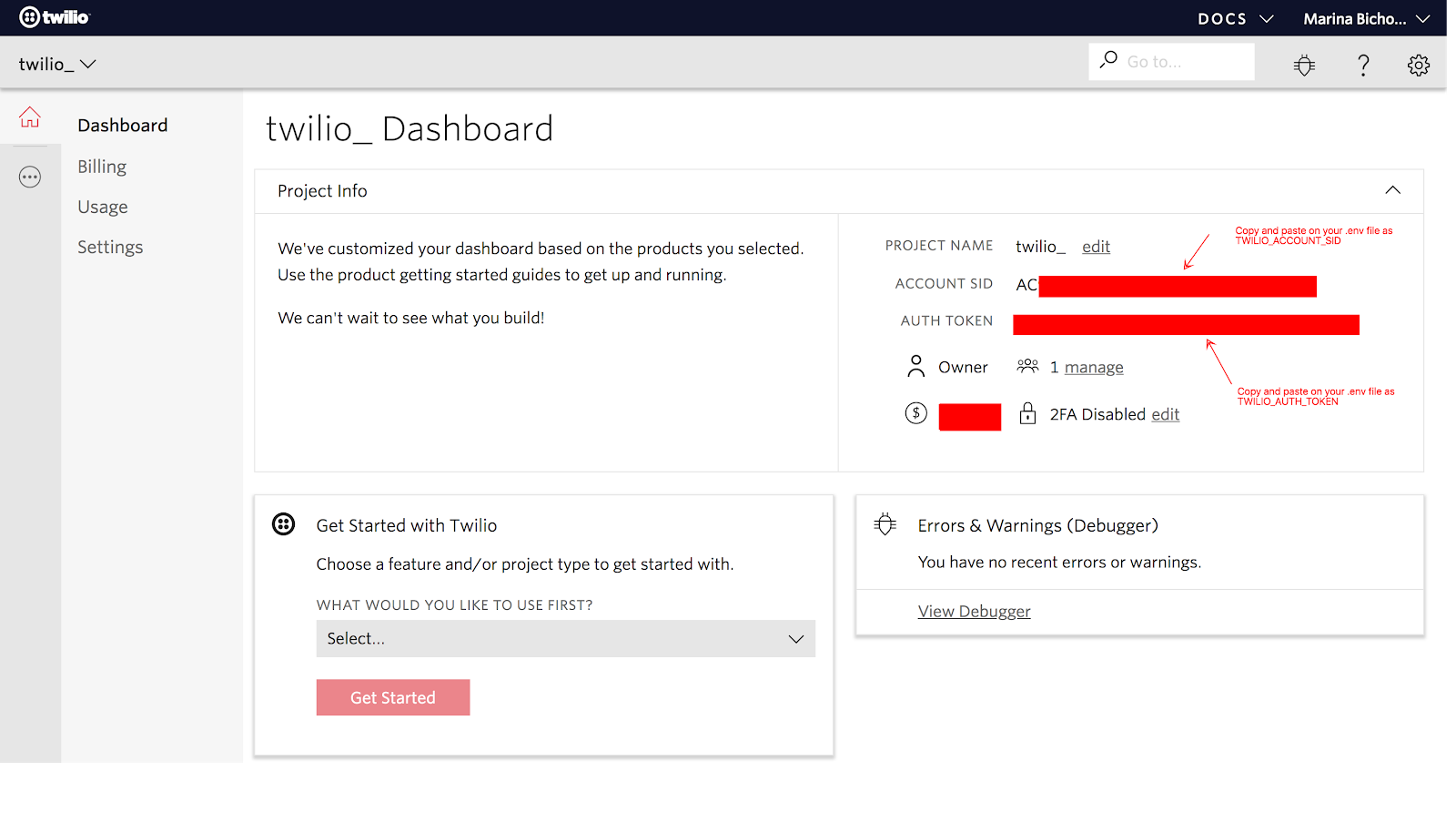
Task: Open help via question mark icon
Action: click(x=1362, y=66)
